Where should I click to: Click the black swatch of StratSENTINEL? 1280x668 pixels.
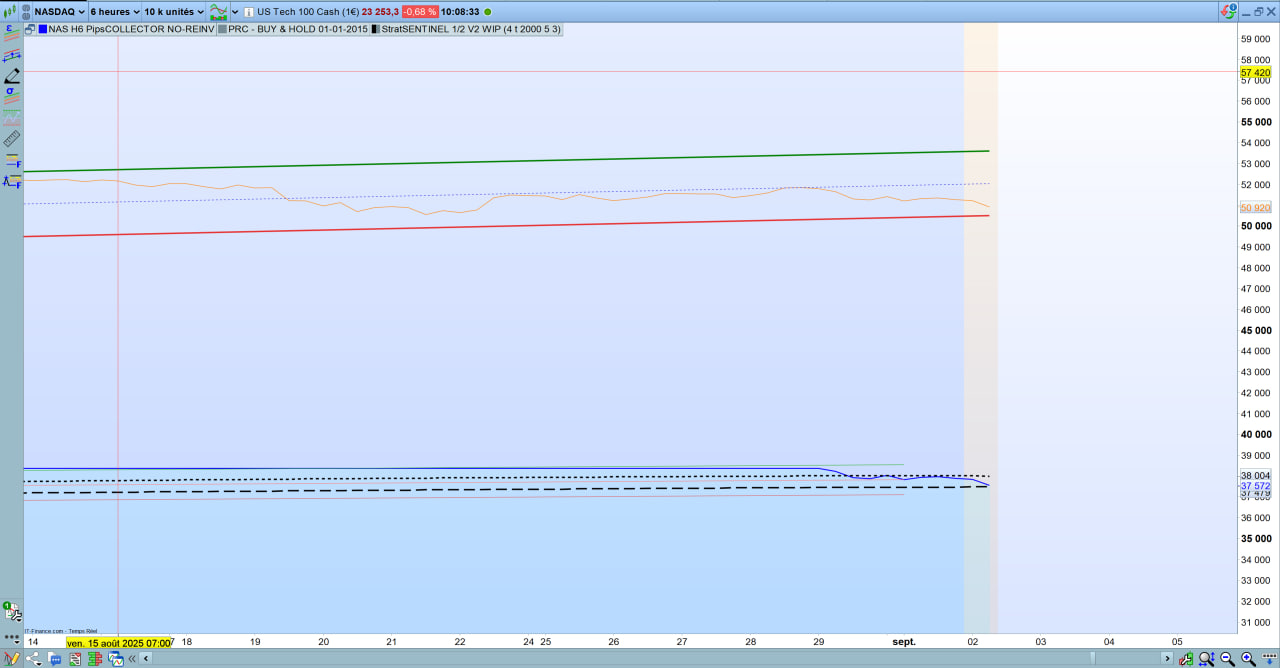[375, 29]
